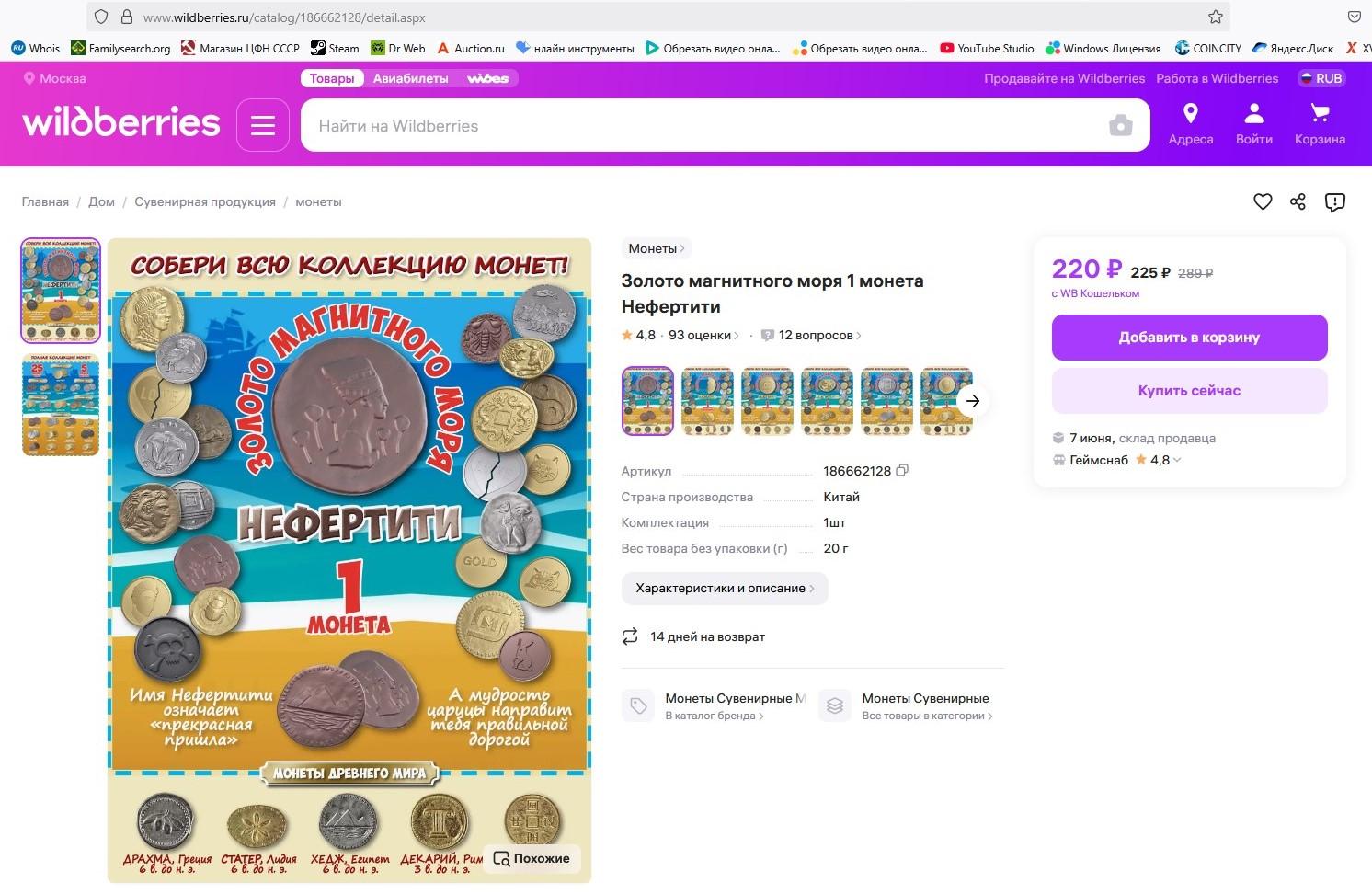Screen dimensions: 1372x894
Task: Copy the article number 186662128
Action: (x=902, y=470)
